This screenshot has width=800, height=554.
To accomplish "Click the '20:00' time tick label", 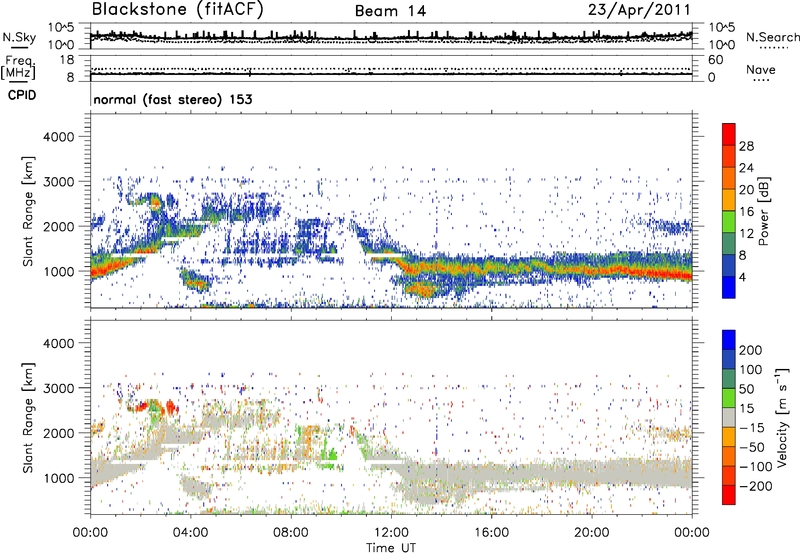I will 592,533.
